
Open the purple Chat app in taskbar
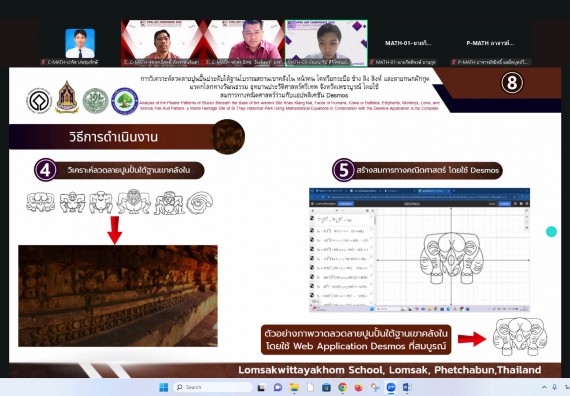278,388
